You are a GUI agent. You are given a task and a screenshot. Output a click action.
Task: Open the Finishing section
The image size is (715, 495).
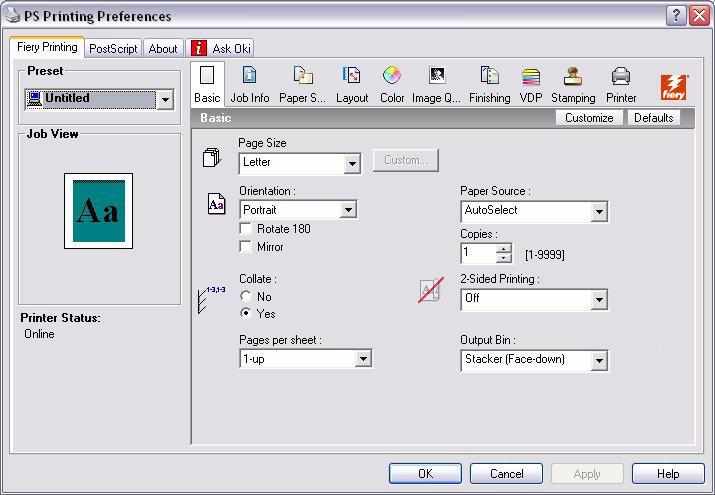point(489,84)
